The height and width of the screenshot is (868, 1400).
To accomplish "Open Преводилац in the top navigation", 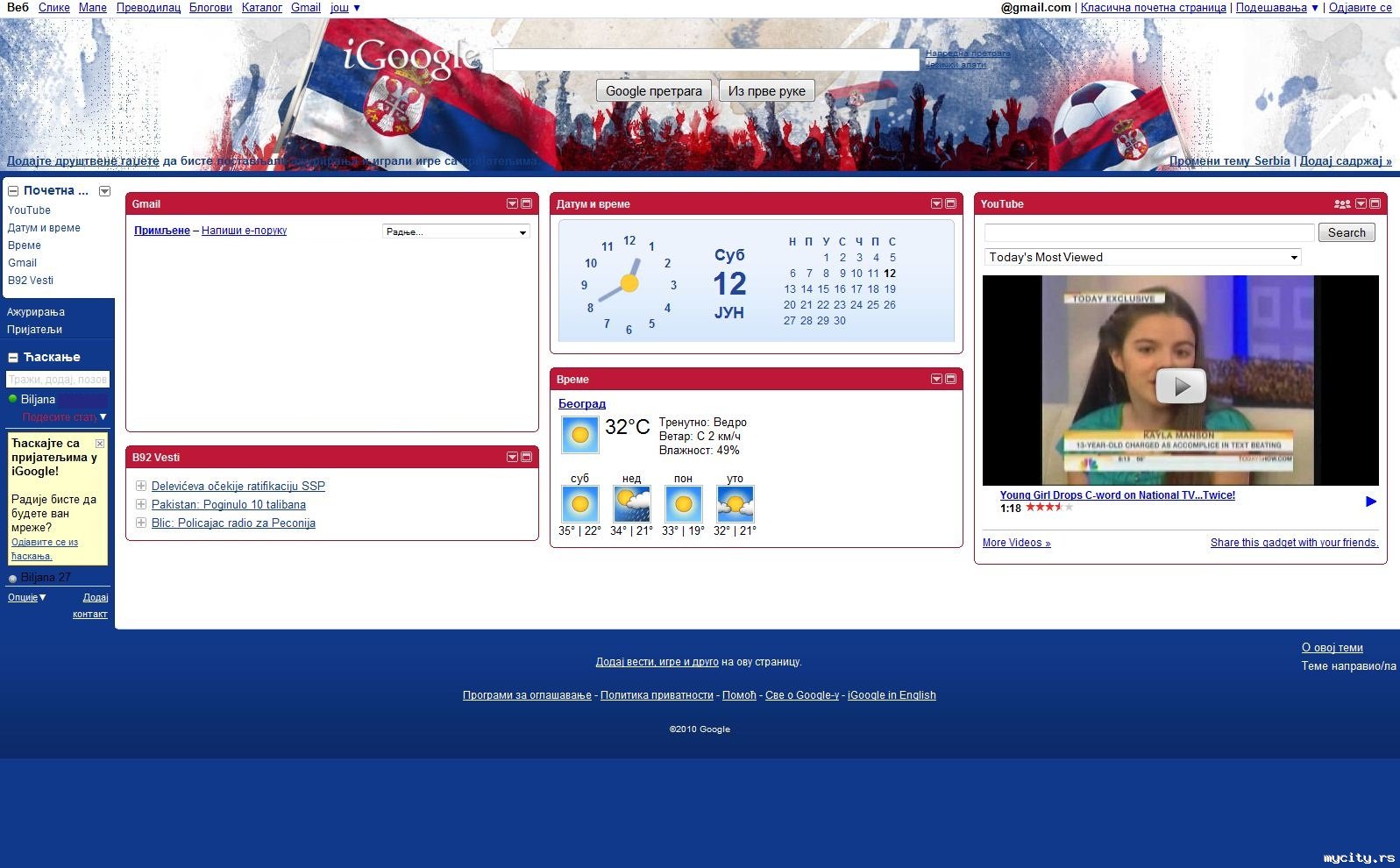I will 148,7.
